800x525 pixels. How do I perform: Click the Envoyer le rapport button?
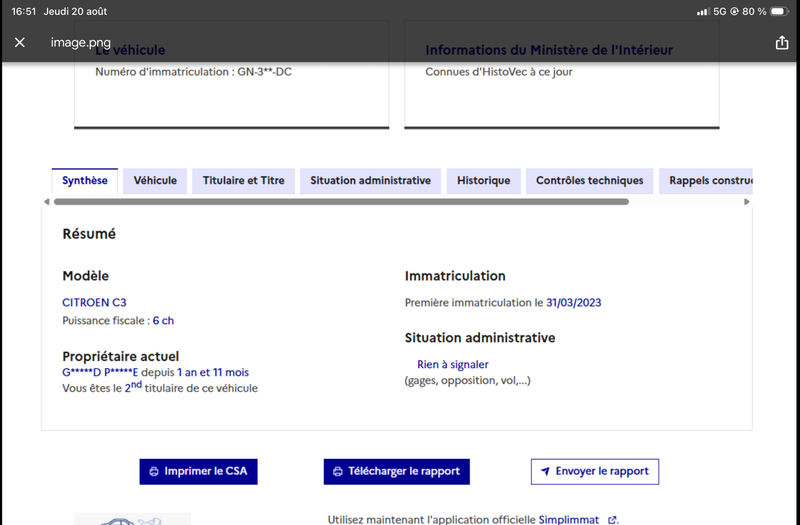pyautogui.click(x=595, y=471)
